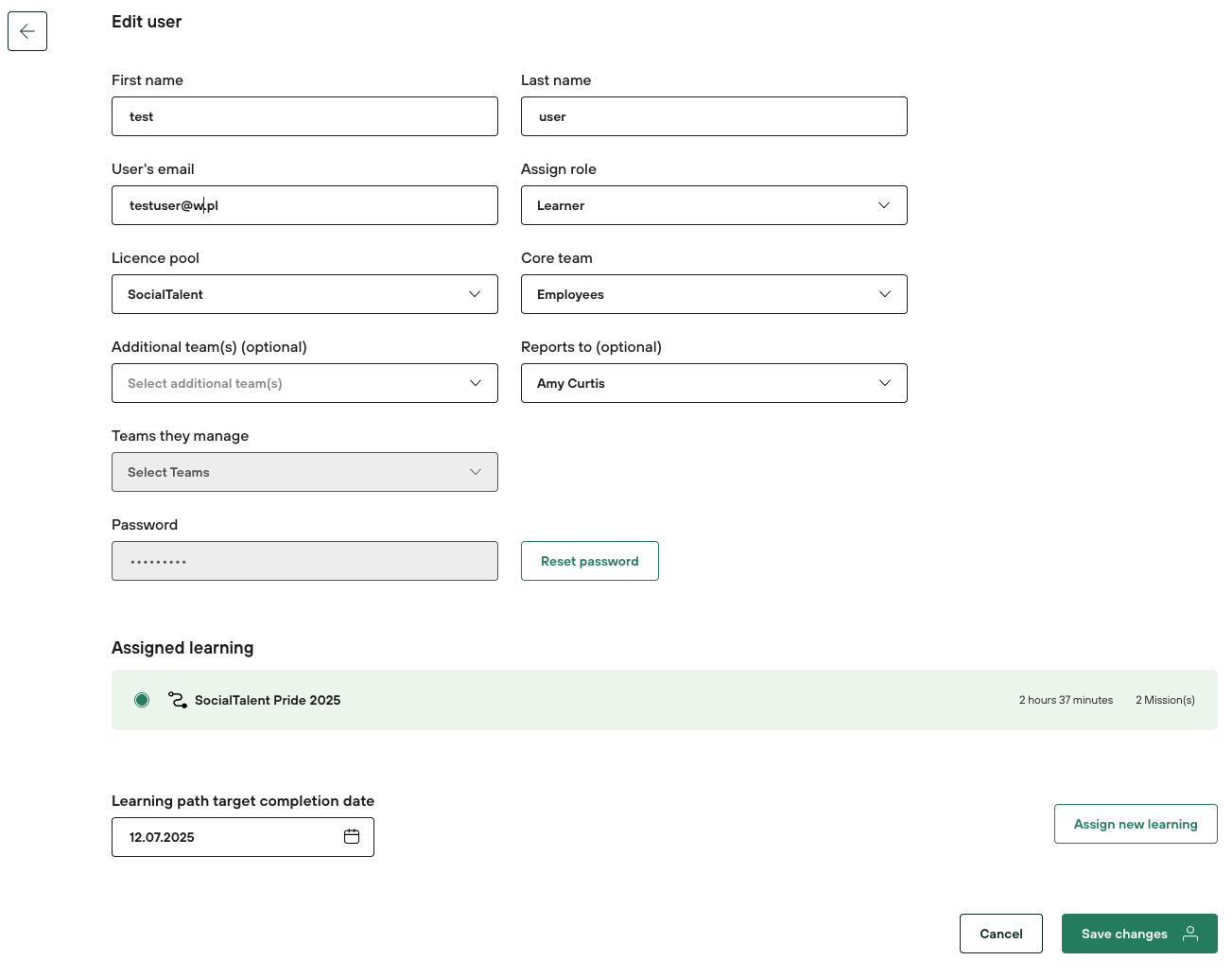1232x978 pixels.
Task: Click Assign new learning button
Action: click(1135, 824)
